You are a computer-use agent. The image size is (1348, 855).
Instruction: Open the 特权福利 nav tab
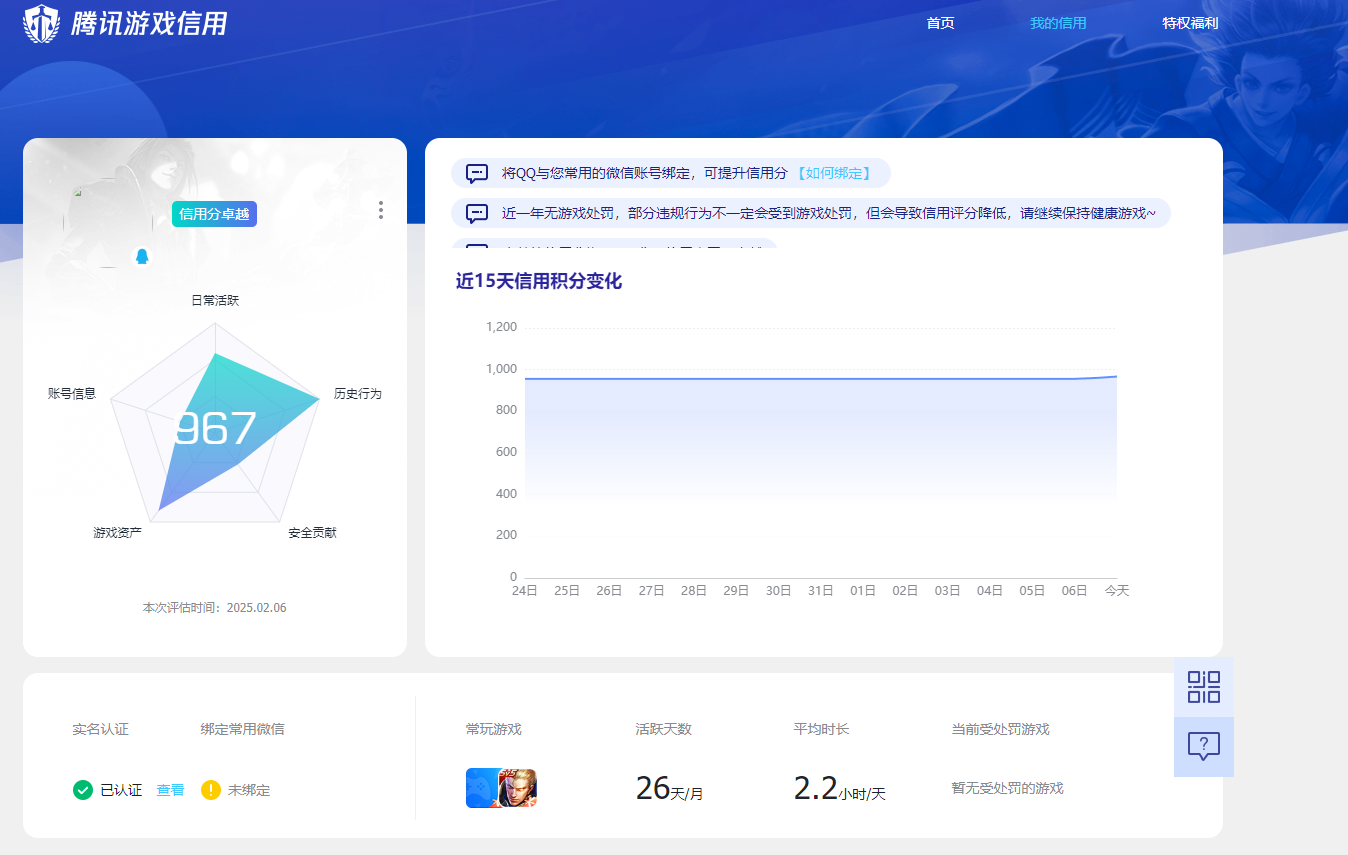(1190, 23)
